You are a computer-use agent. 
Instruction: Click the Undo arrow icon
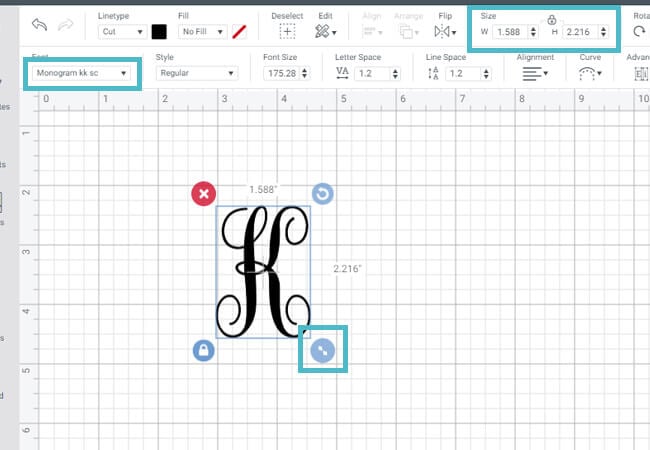point(40,25)
